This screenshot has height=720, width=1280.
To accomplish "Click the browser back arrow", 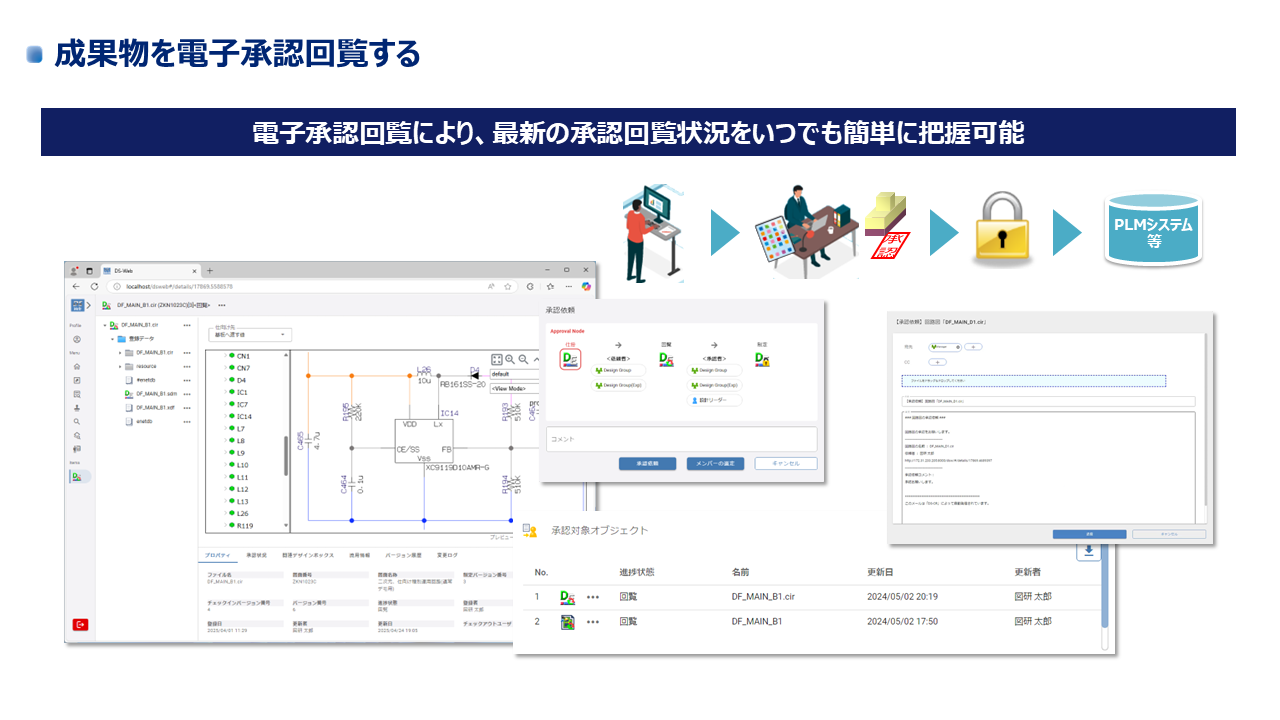I will tap(77, 286).
